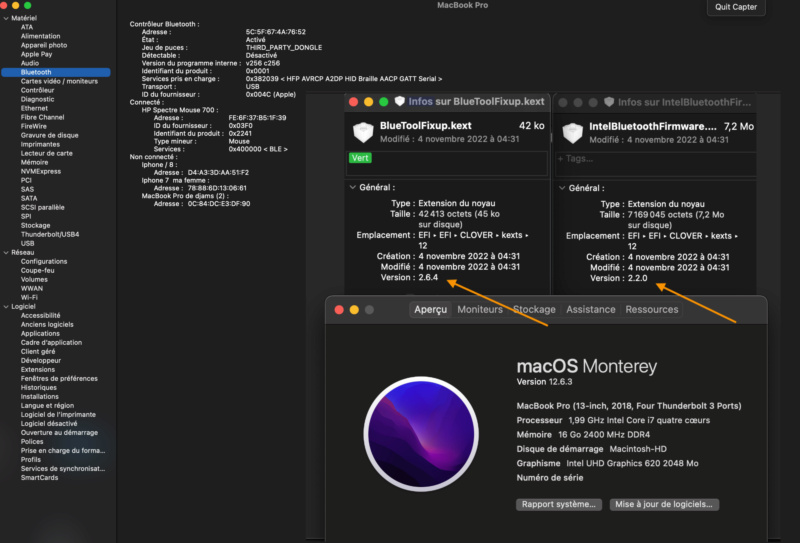
Task: Click THIRD_PARTY_DONGLE chipset value
Action: [284, 47]
